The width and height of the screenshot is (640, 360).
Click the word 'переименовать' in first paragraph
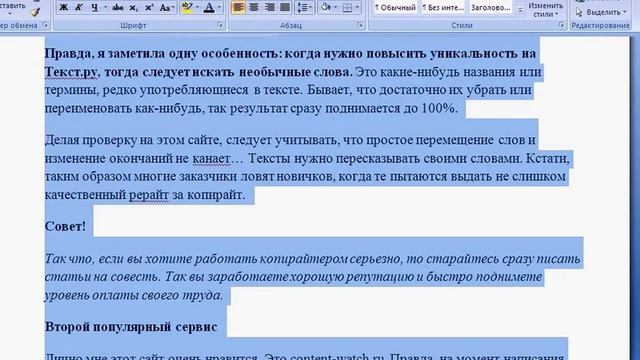pyautogui.click(x=88, y=108)
